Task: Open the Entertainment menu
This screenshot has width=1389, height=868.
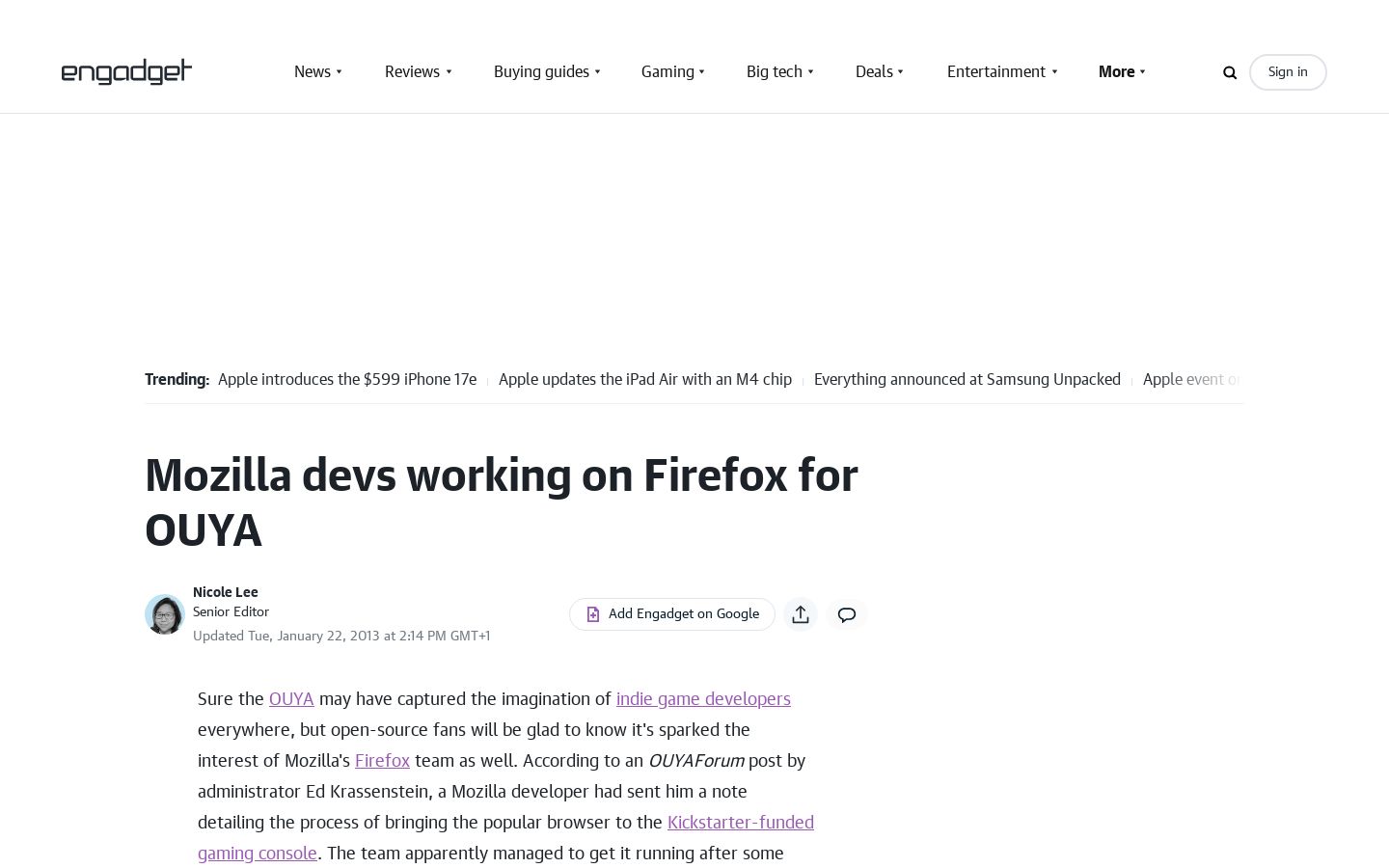Action: tap(996, 71)
